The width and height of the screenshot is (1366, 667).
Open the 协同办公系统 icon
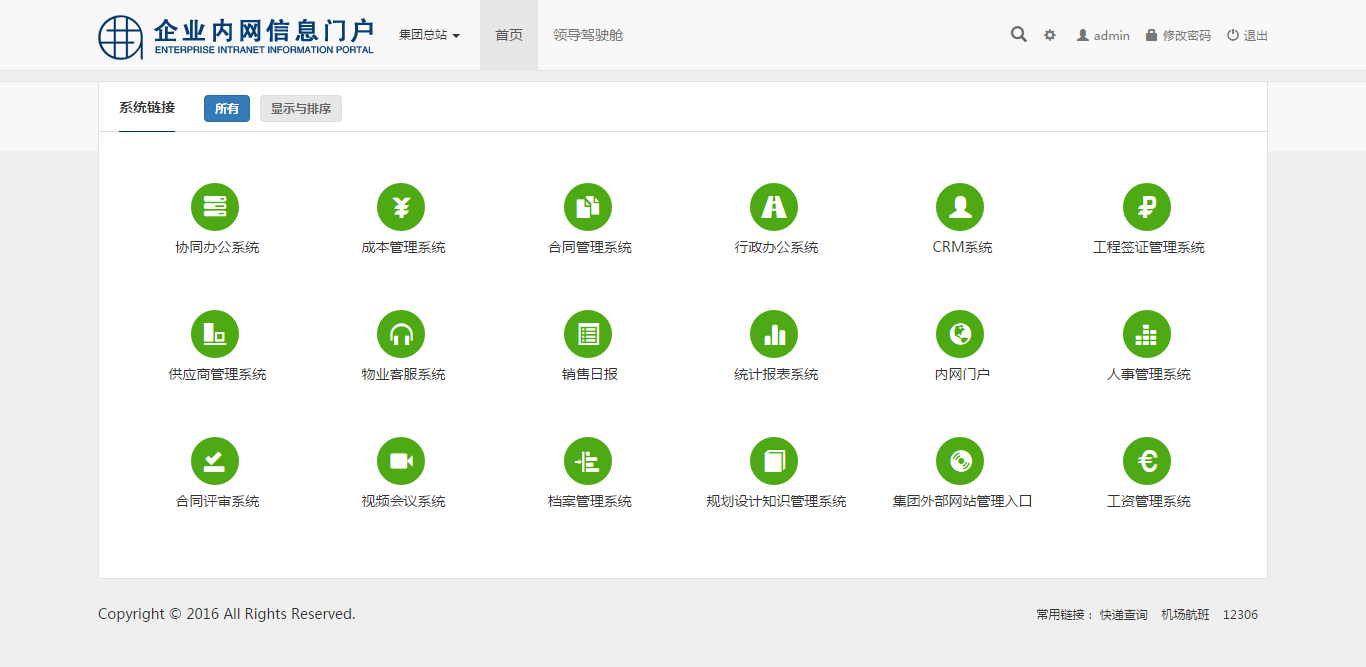(215, 207)
